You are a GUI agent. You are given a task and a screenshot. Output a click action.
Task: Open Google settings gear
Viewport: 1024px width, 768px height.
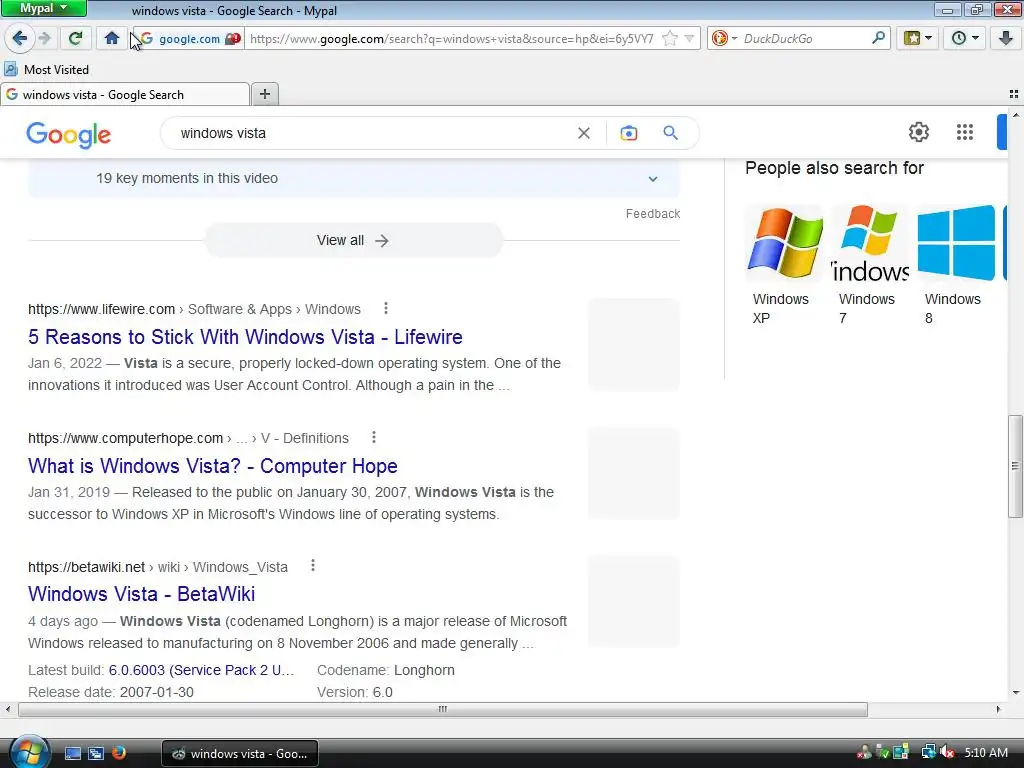919,132
